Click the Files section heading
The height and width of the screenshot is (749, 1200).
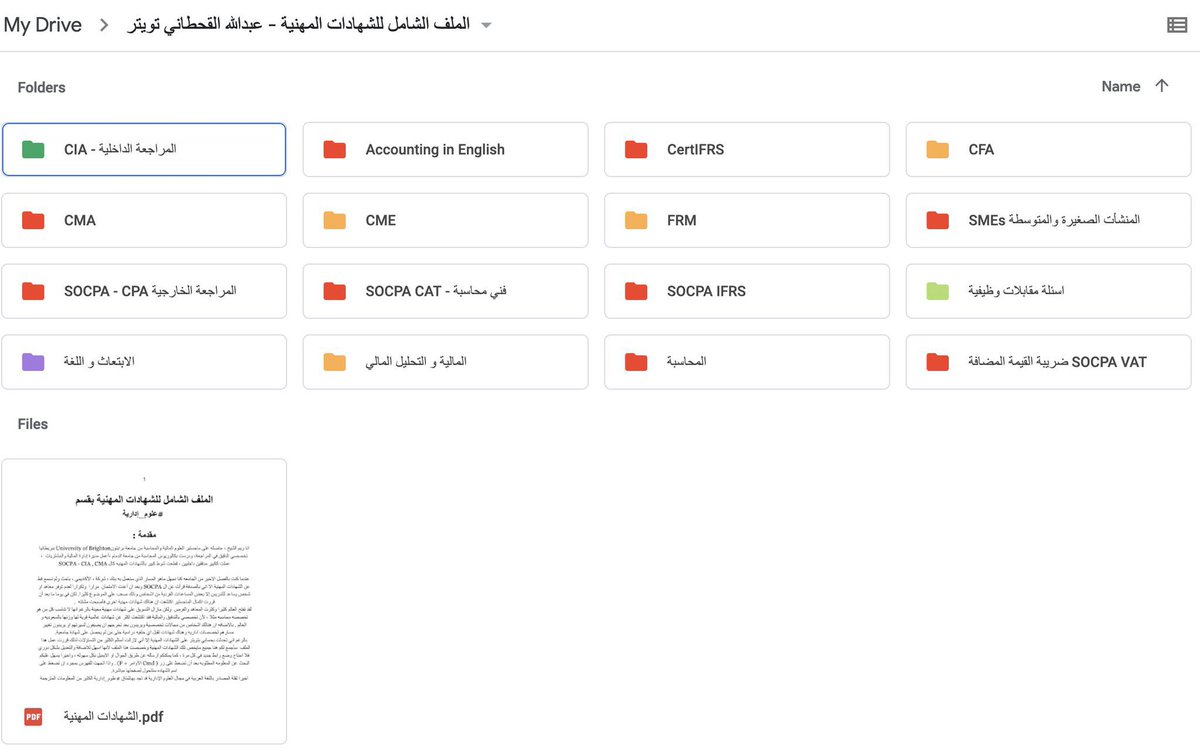point(32,424)
